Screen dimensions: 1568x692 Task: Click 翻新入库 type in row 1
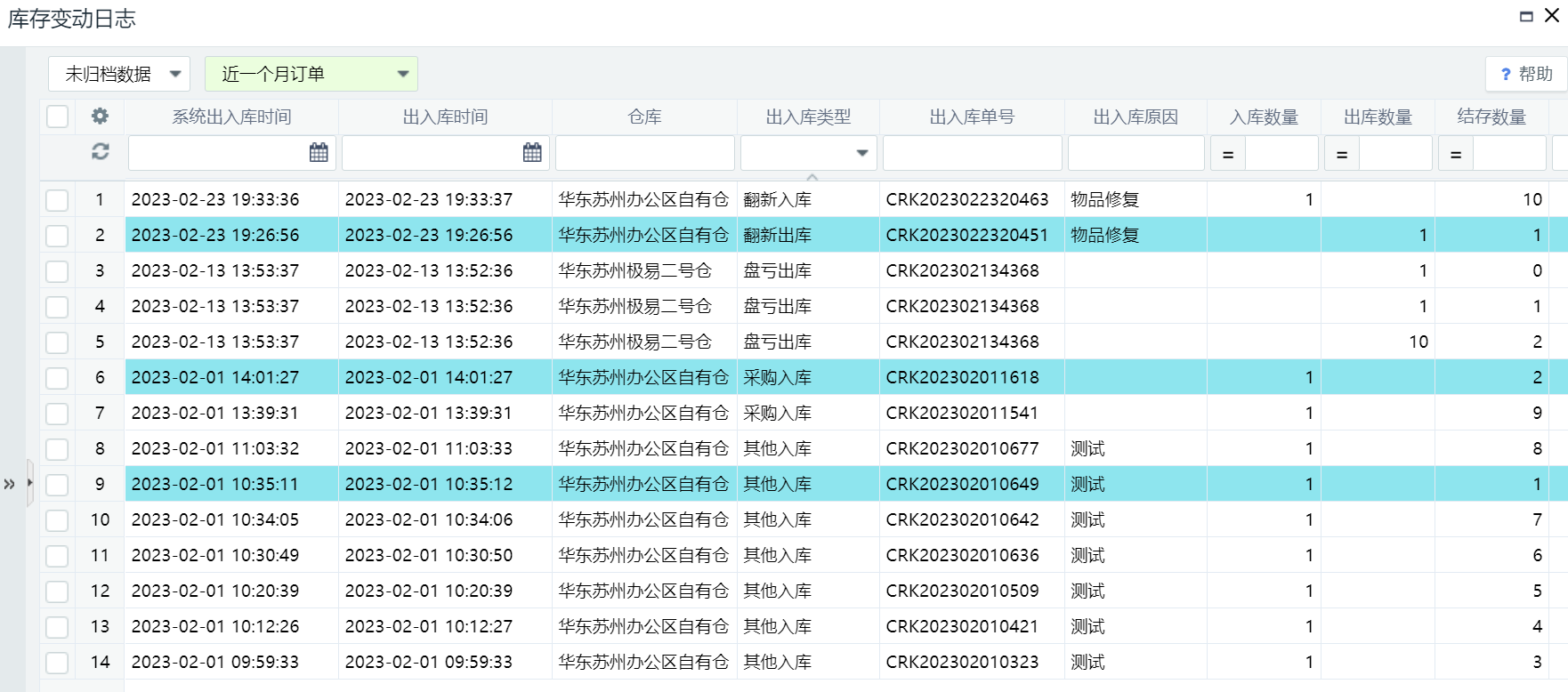tap(778, 199)
